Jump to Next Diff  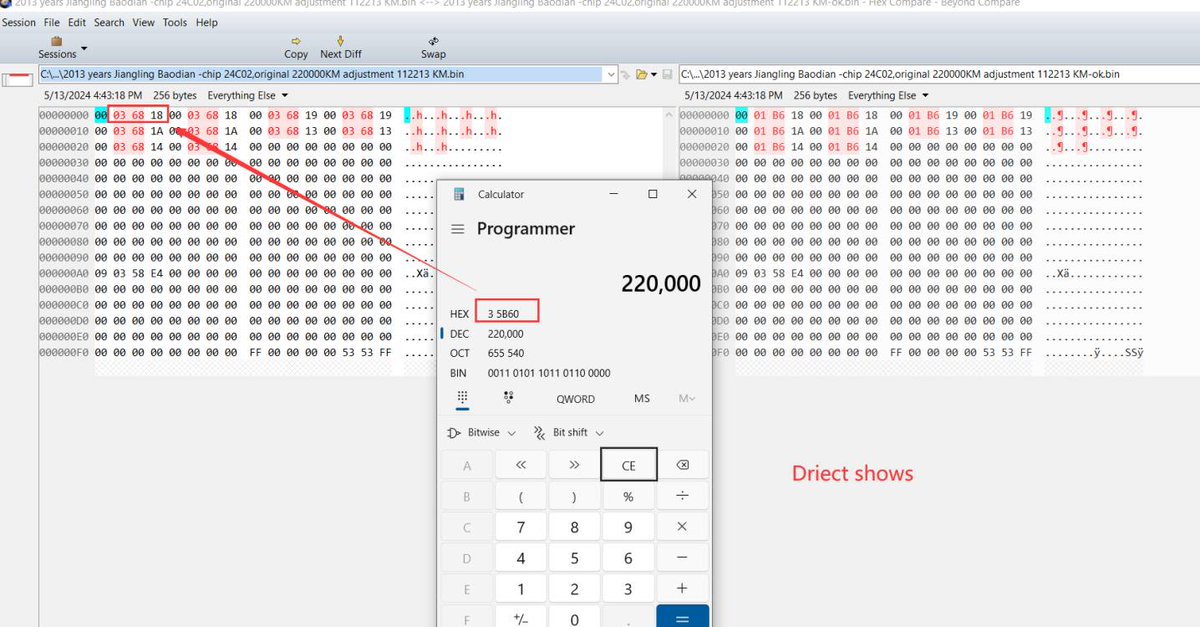point(340,47)
